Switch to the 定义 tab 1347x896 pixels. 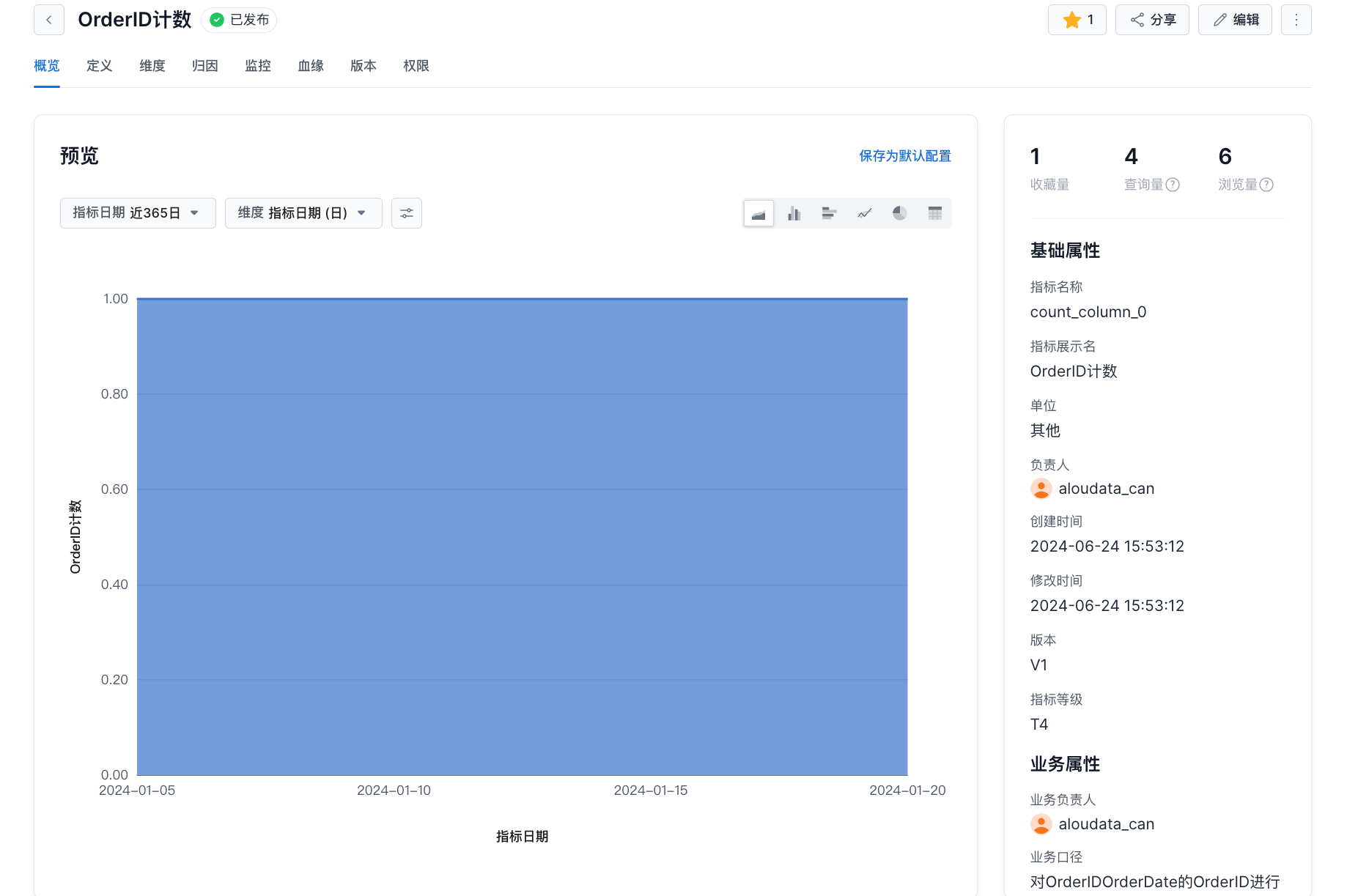pyautogui.click(x=99, y=66)
